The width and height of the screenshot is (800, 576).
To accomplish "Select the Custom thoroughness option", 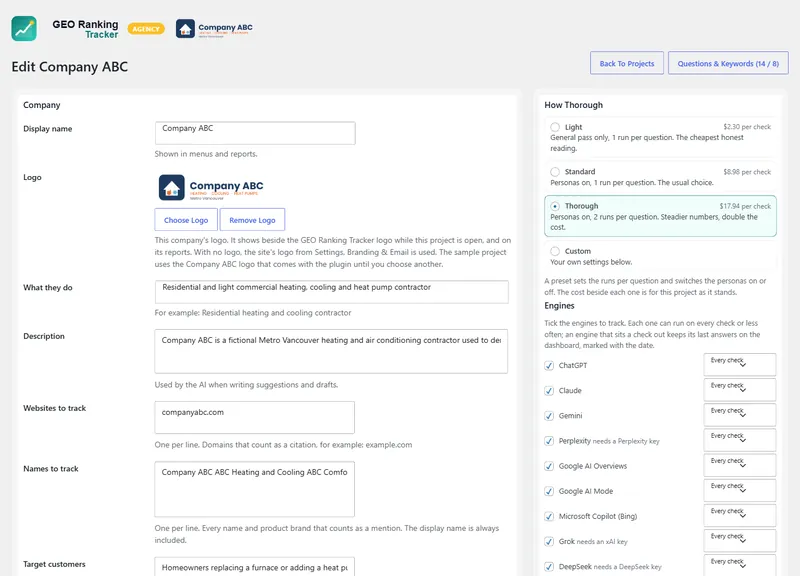I will [555, 251].
